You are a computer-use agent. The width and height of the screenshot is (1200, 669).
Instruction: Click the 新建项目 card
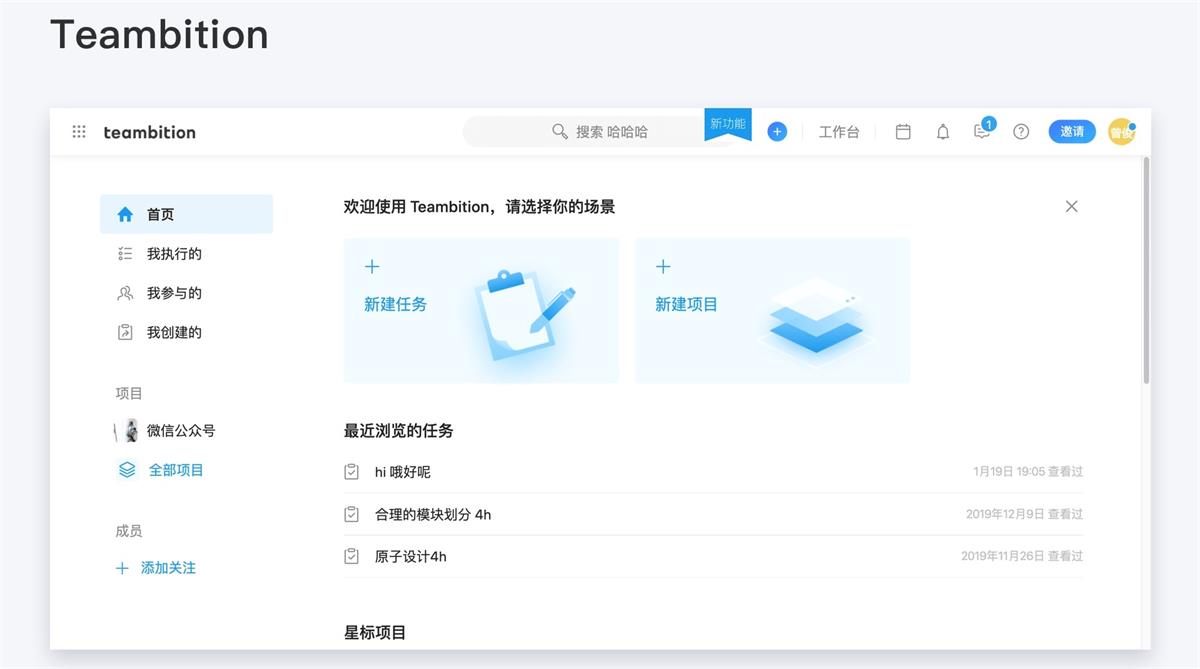click(772, 310)
